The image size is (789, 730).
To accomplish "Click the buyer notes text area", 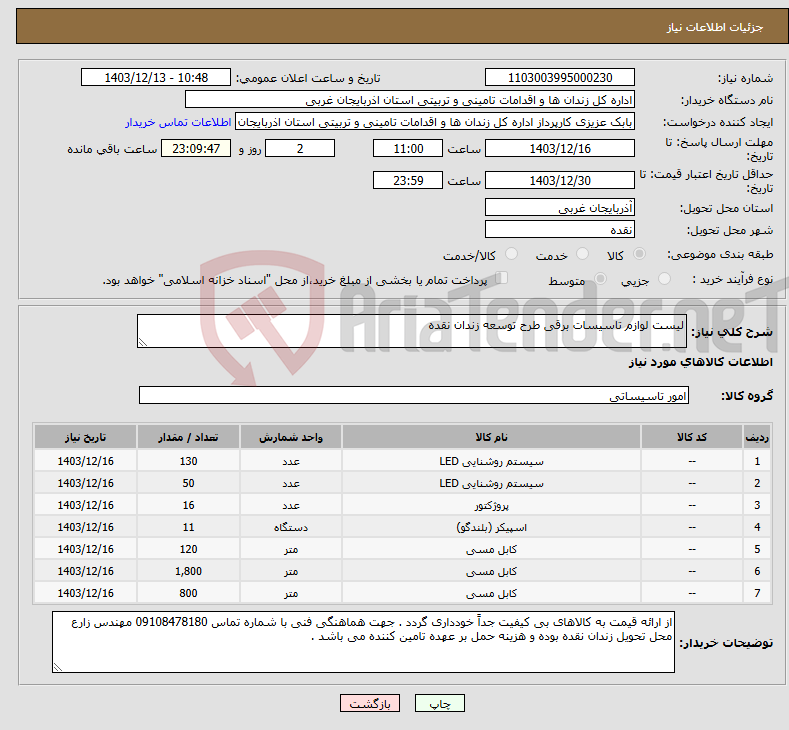I will coord(363,642).
